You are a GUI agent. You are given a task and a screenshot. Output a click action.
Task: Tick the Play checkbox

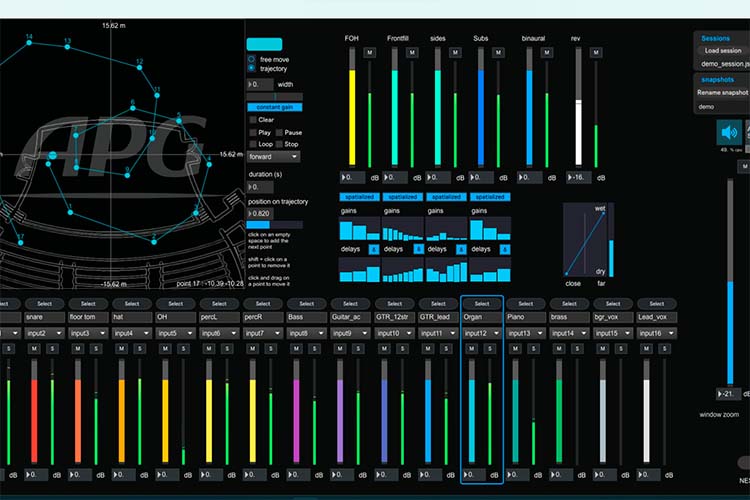click(x=253, y=133)
